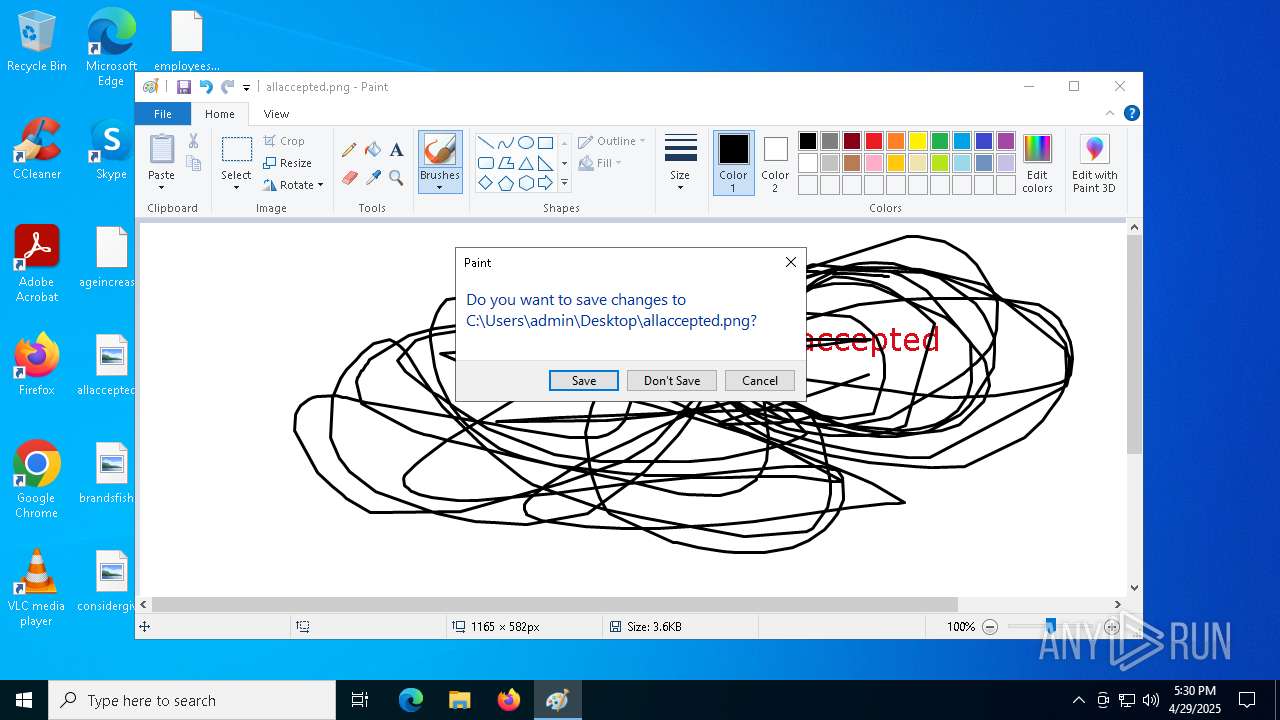Open the Rotate dropdown
Image resolution: width=1280 pixels, height=720 pixels.
tap(293, 185)
